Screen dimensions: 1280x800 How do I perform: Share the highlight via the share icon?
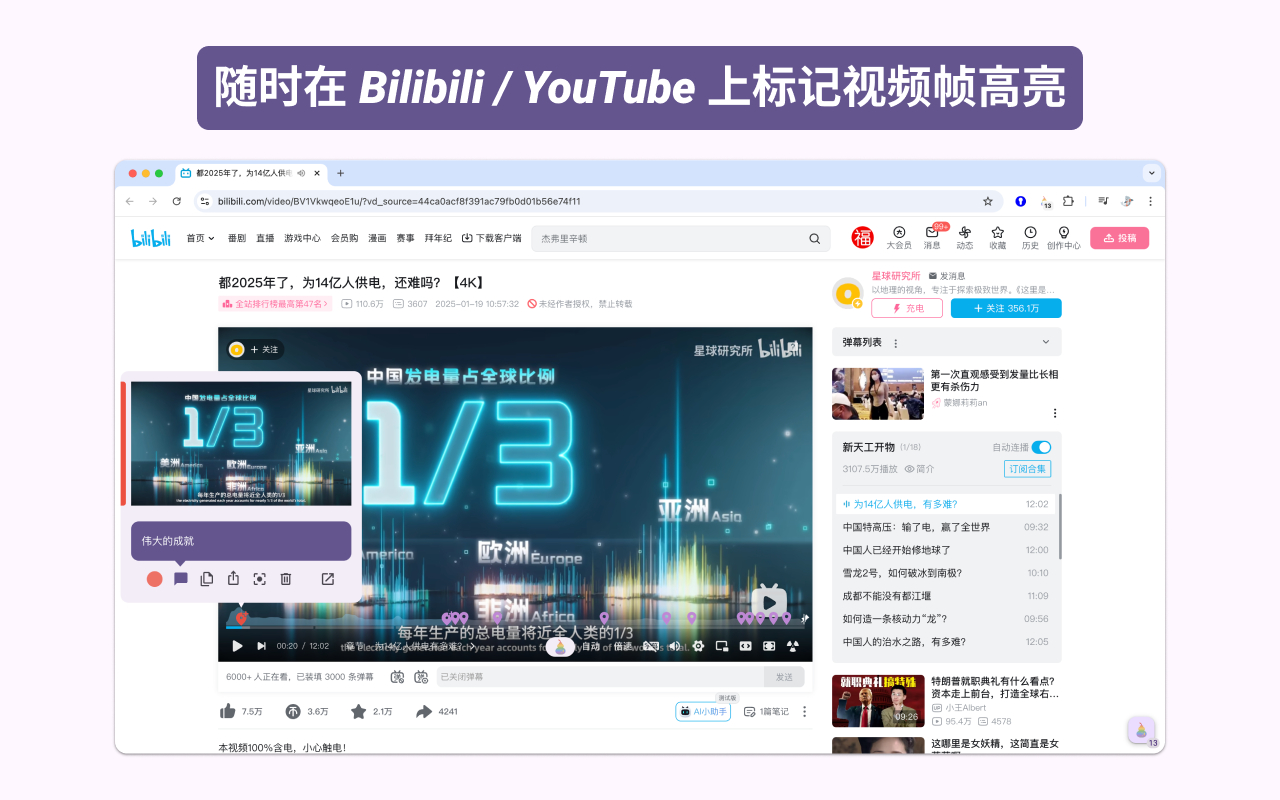point(233,578)
